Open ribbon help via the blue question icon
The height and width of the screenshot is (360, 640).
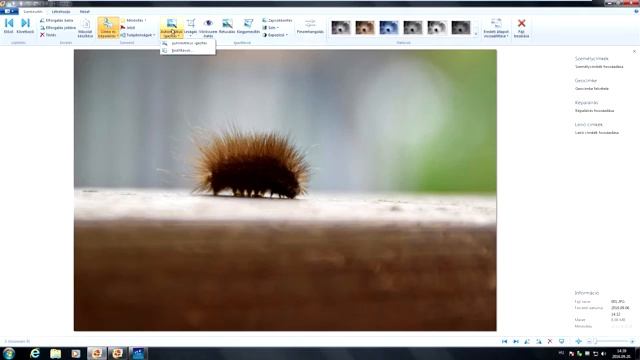[636, 11]
